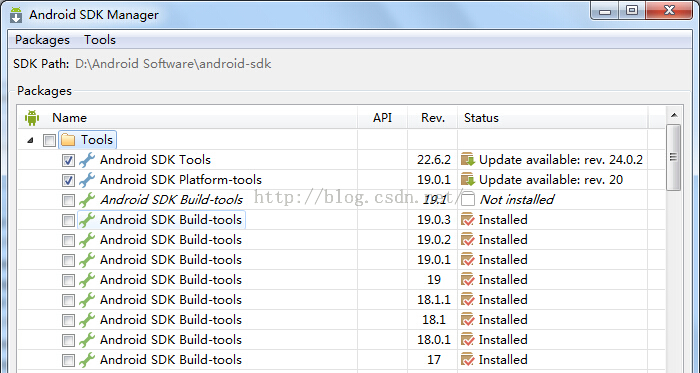Click the Tools folder icon
Image resolution: width=700 pixels, height=373 pixels.
click(68, 140)
